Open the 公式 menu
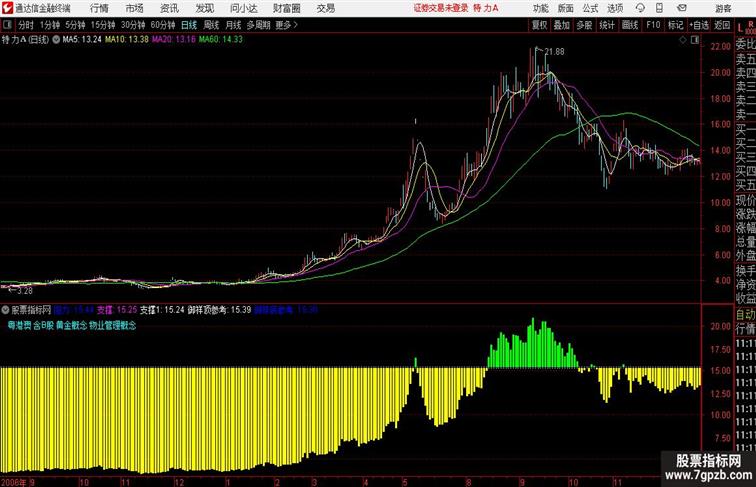Image resolution: width=756 pixels, height=487 pixels. [x=590, y=8]
